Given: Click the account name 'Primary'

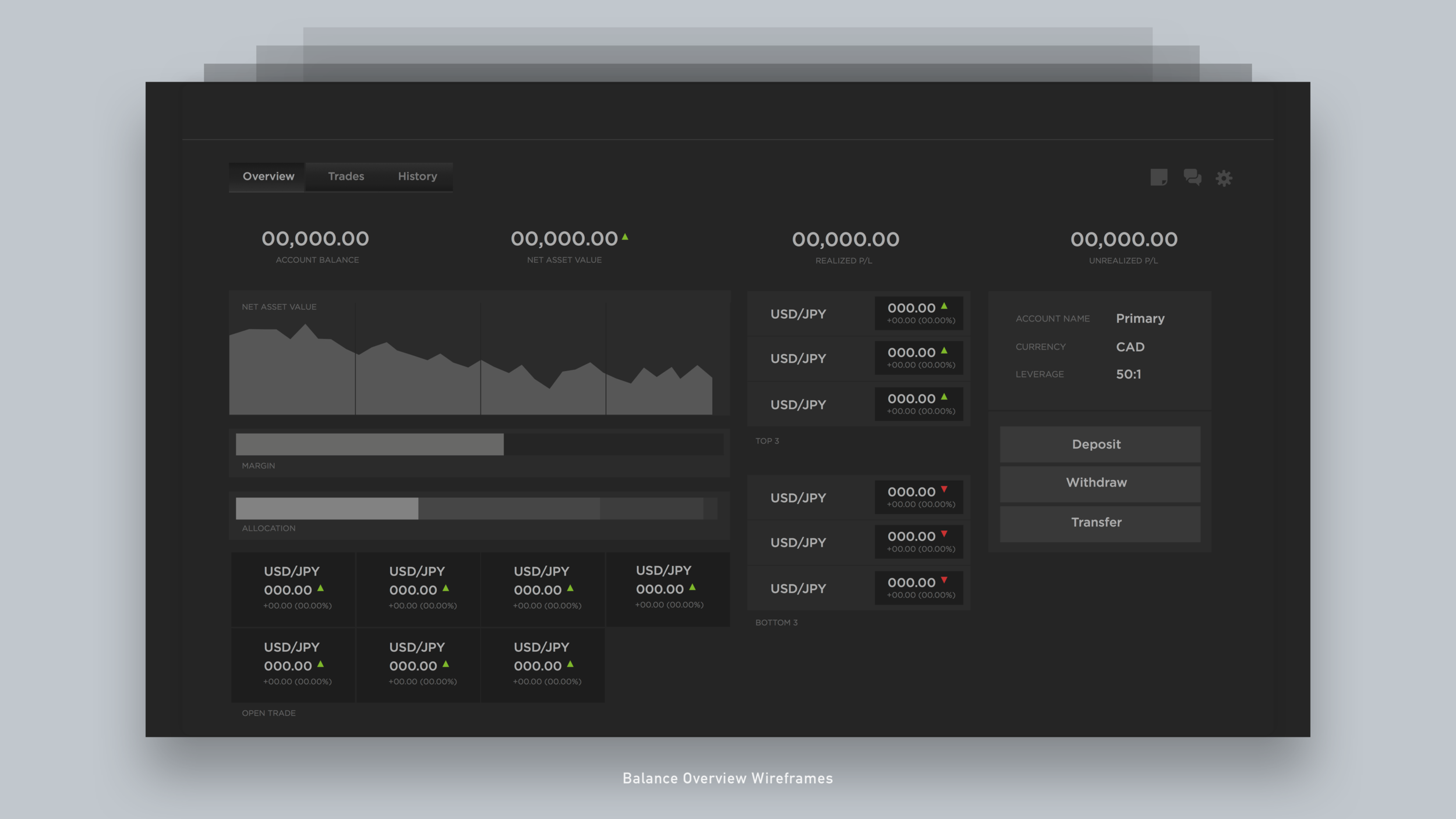Looking at the screenshot, I should point(1140,319).
